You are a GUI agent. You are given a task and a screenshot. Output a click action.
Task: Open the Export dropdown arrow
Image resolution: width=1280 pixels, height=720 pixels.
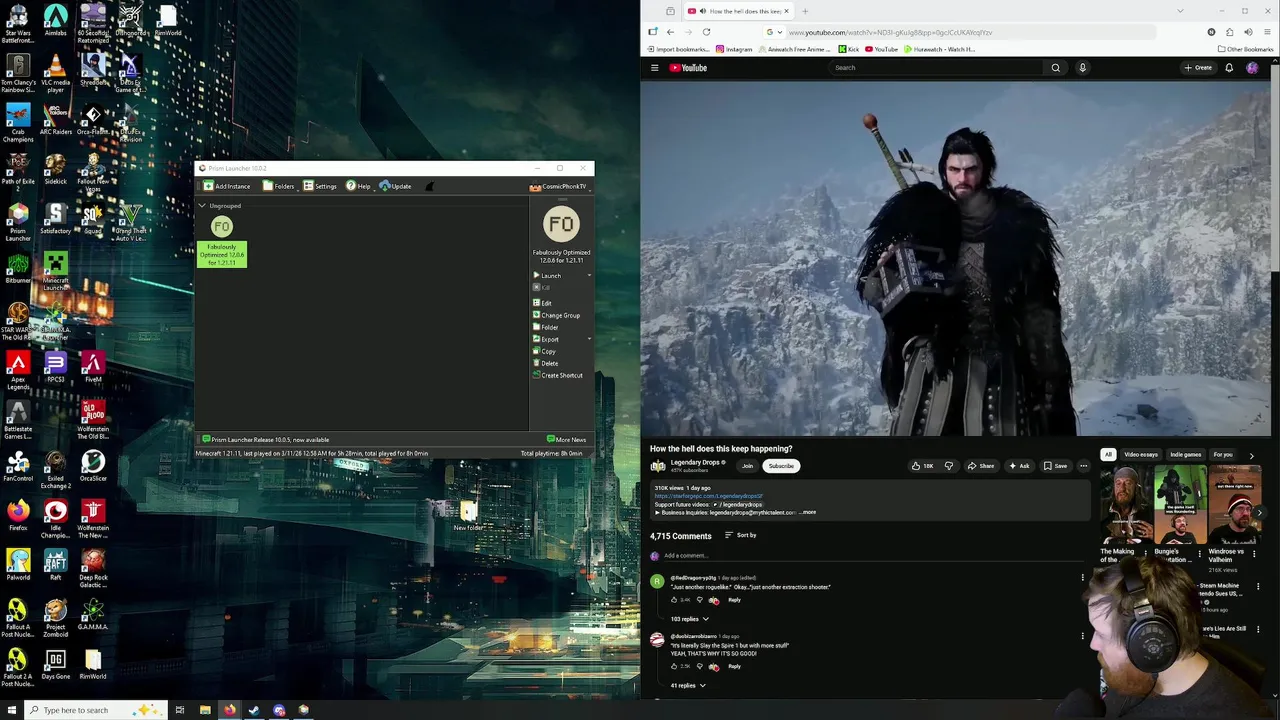point(589,339)
